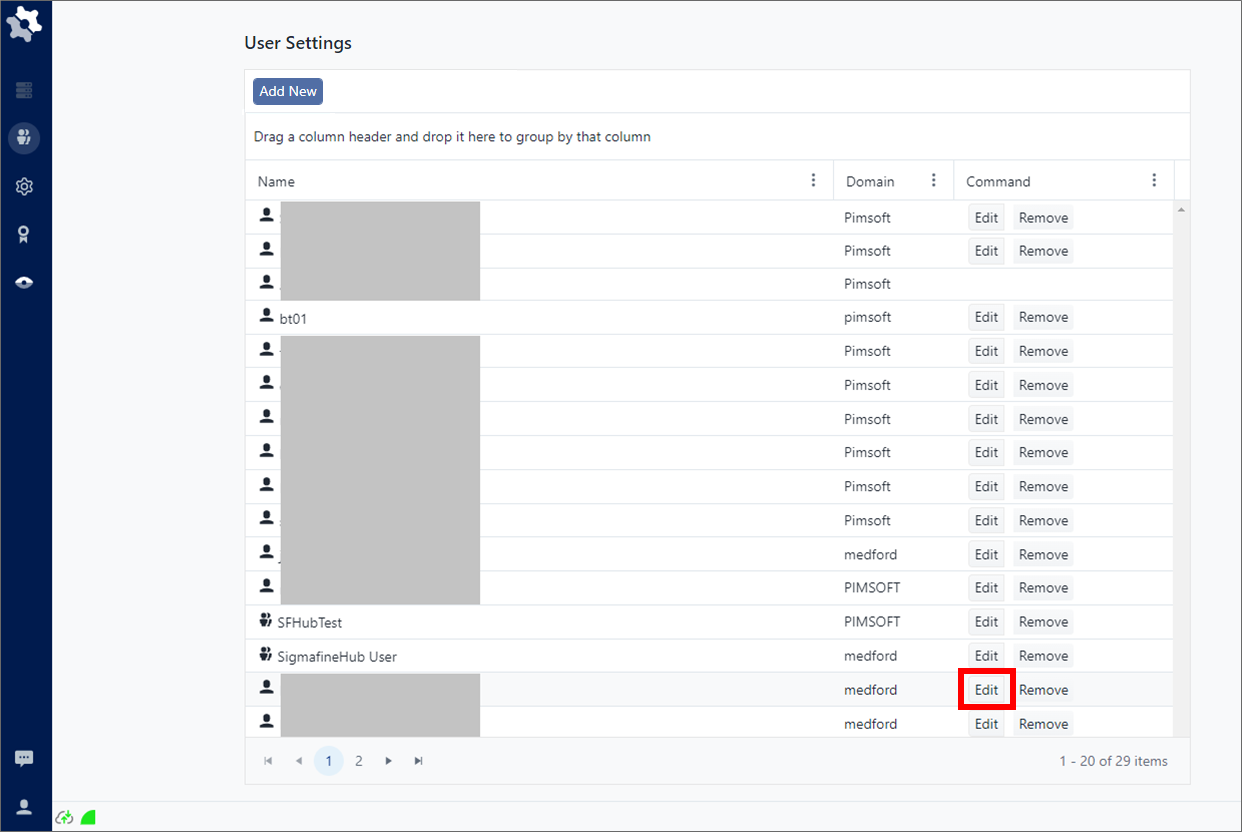Go to page 2 of users
Image resolution: width=1242 pixels, height=832 pixels.
(359, 761)
